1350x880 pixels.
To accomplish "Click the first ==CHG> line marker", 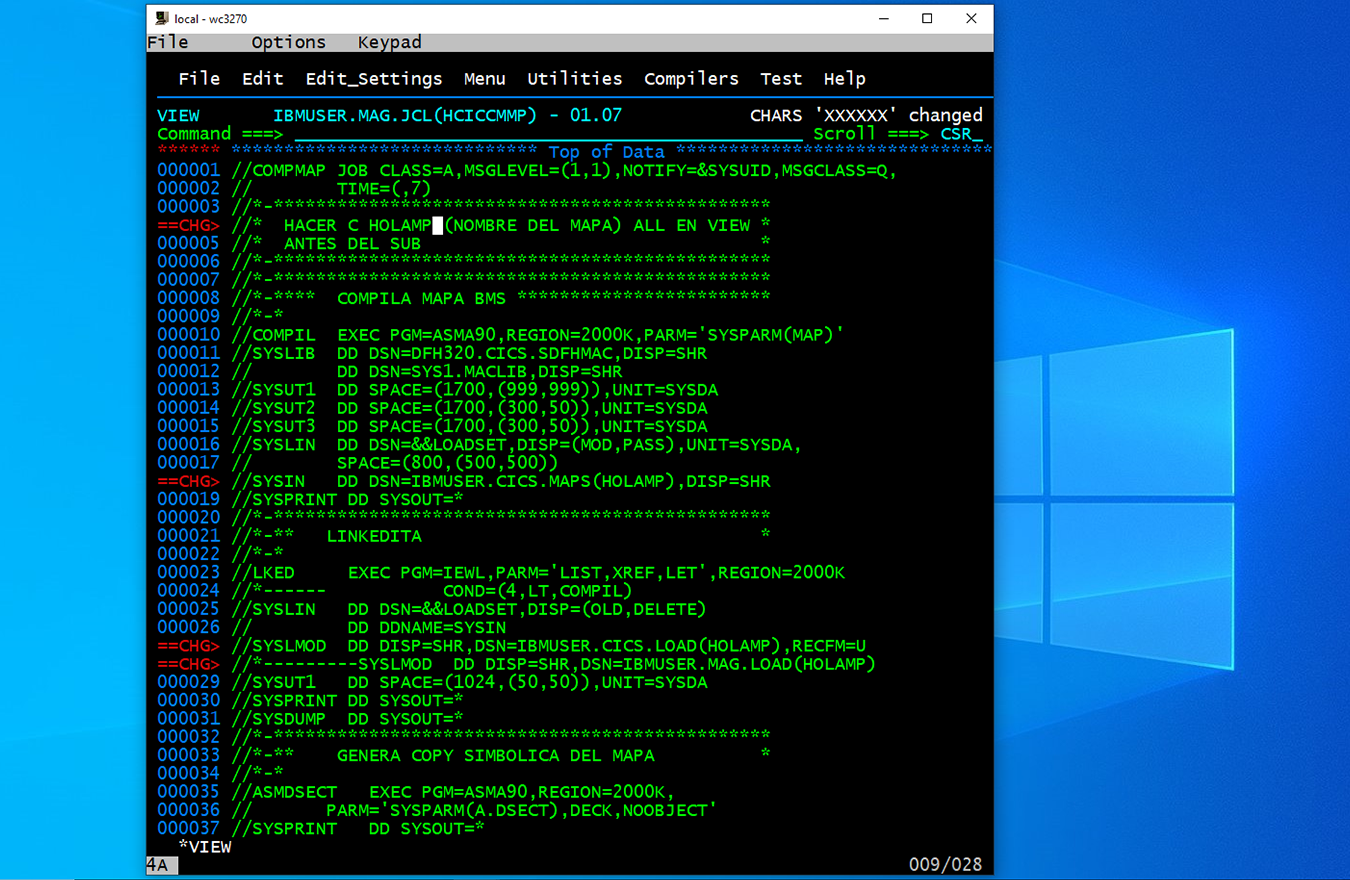I will 188,226.
